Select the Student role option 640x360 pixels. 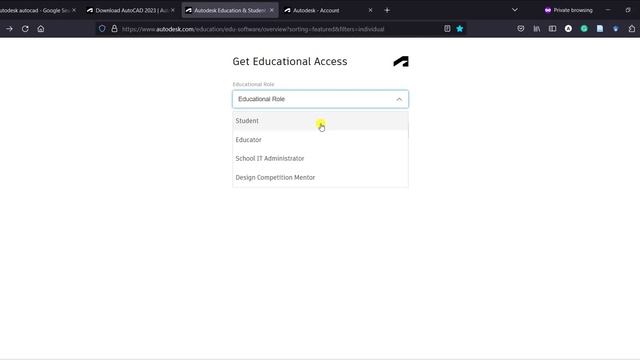click(320, 121)
